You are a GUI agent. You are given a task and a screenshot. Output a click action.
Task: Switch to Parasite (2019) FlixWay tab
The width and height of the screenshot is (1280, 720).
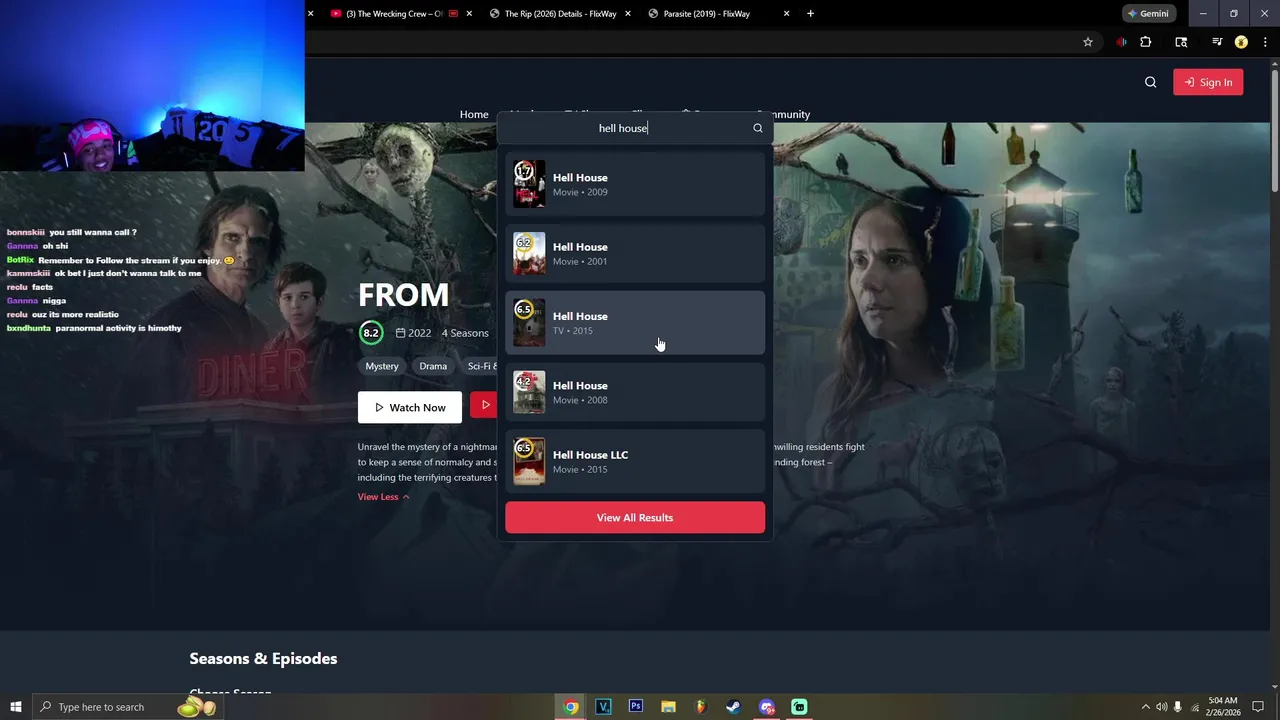pyautogui.click(x=706, y=14)
